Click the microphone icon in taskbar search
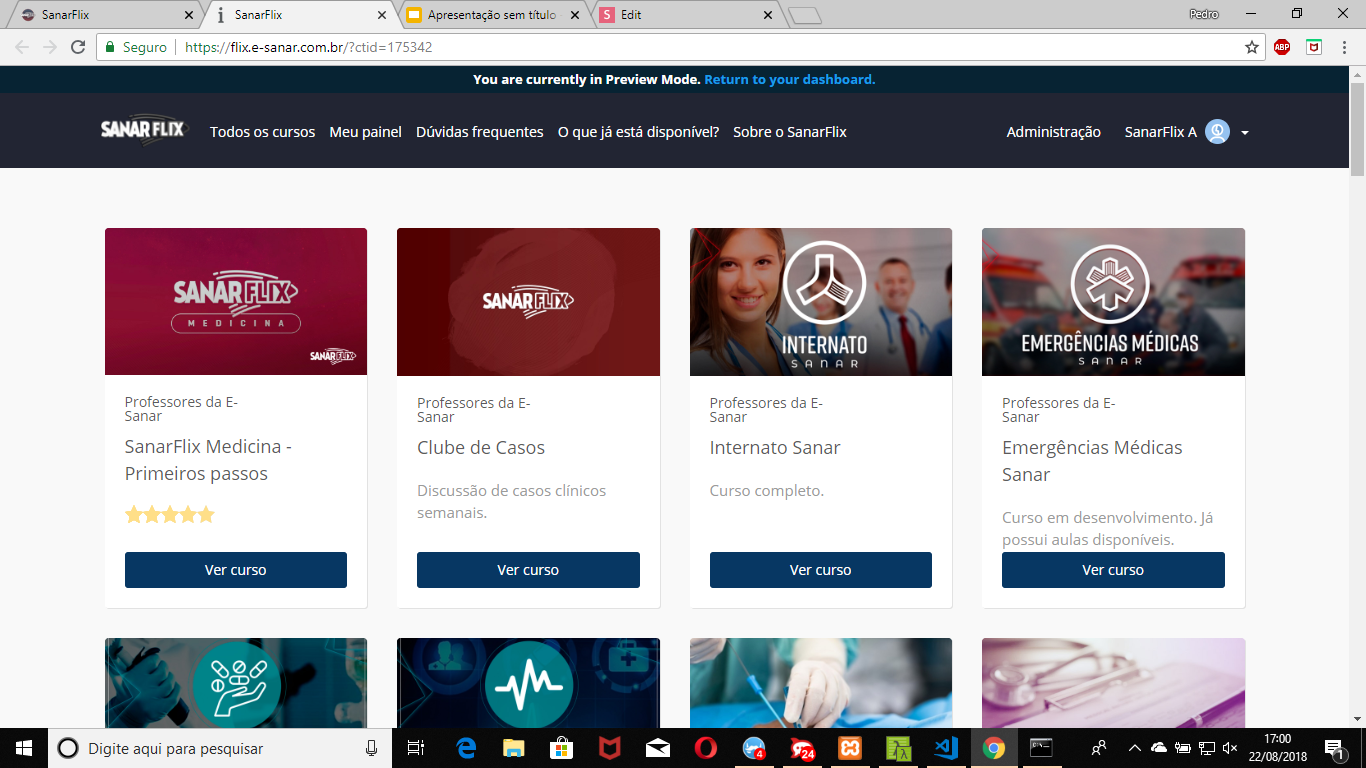 (371, 748)
